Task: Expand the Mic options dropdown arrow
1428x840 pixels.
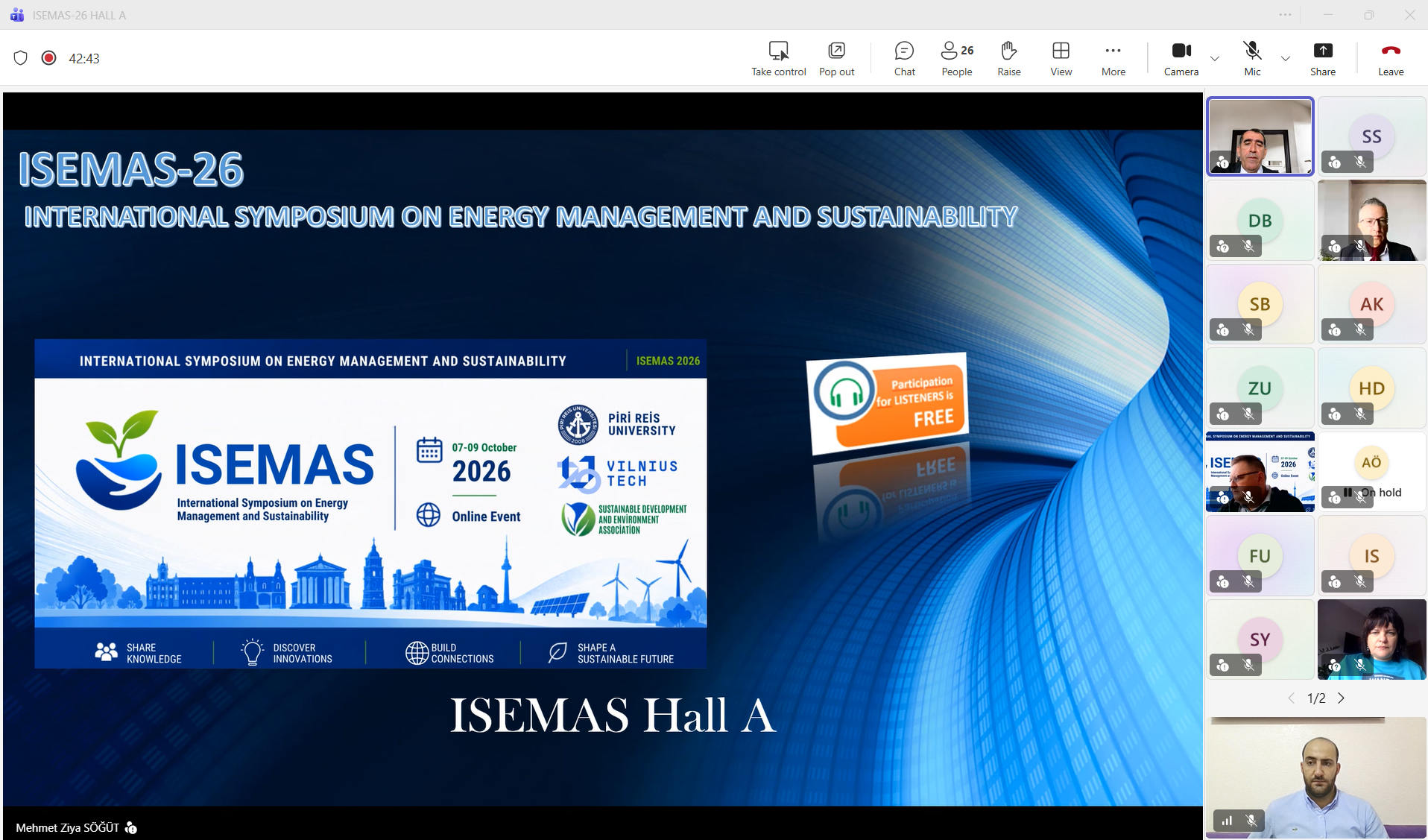Action: point(1286,58)
